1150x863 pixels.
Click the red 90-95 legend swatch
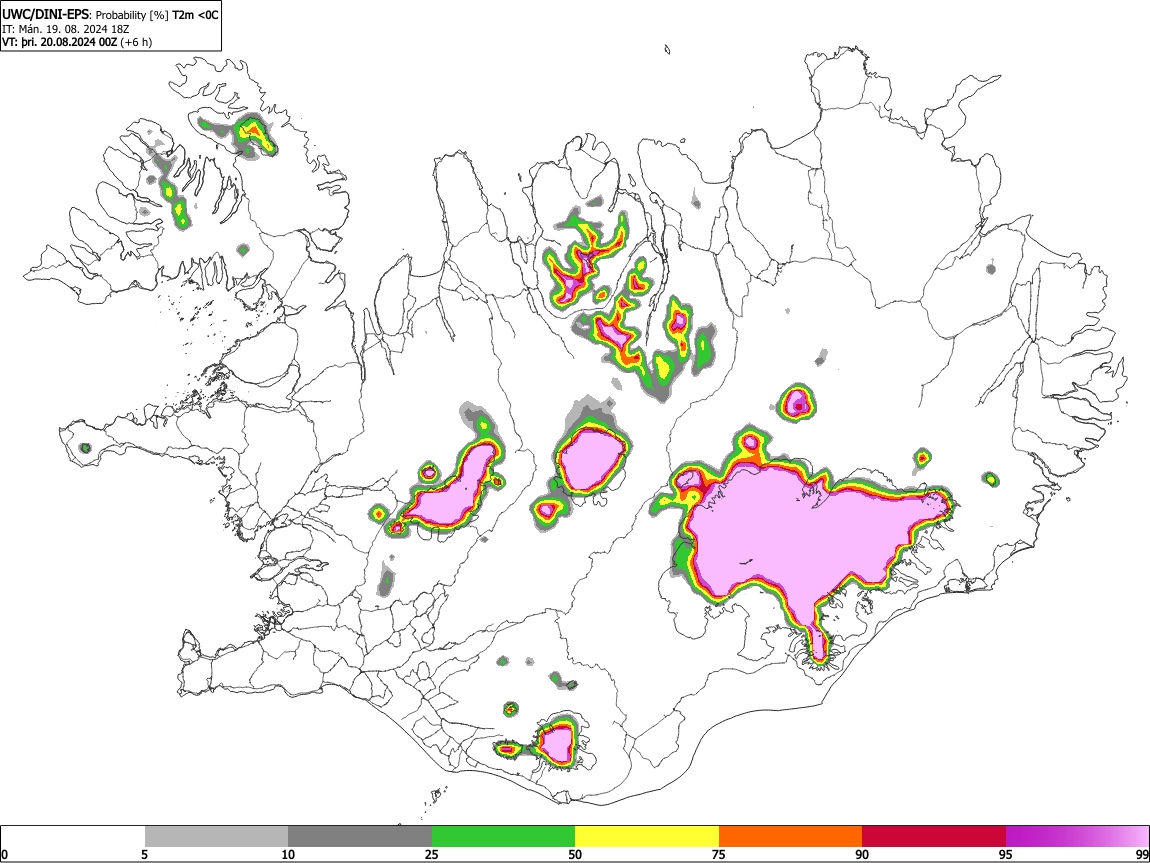pyautogui.click(x=934, y=836)
